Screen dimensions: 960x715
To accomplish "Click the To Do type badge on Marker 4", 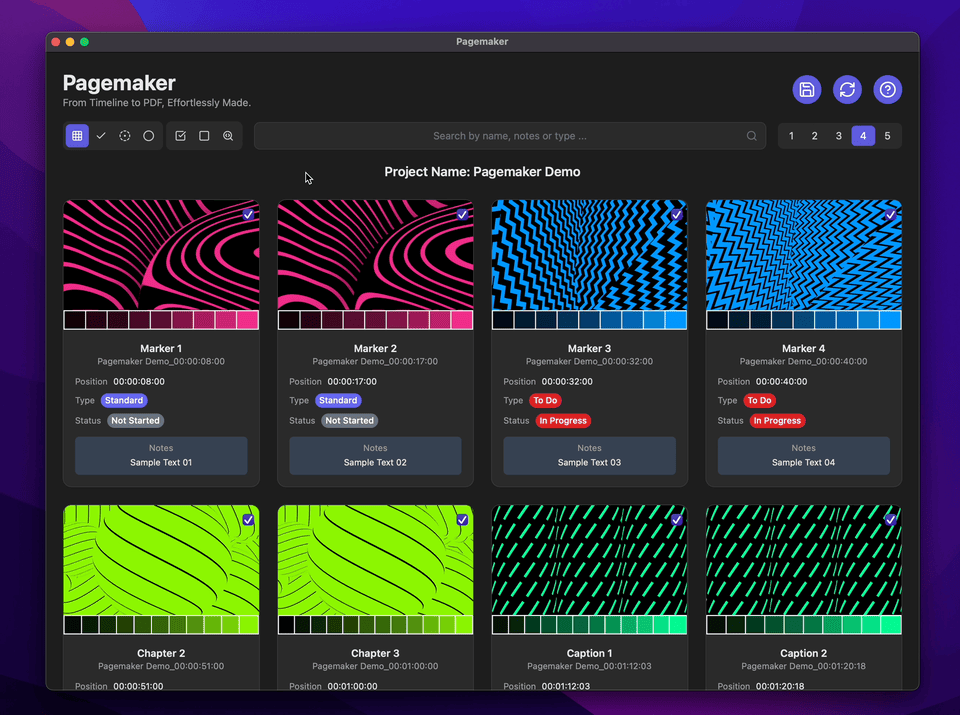I will click(759, 400).
